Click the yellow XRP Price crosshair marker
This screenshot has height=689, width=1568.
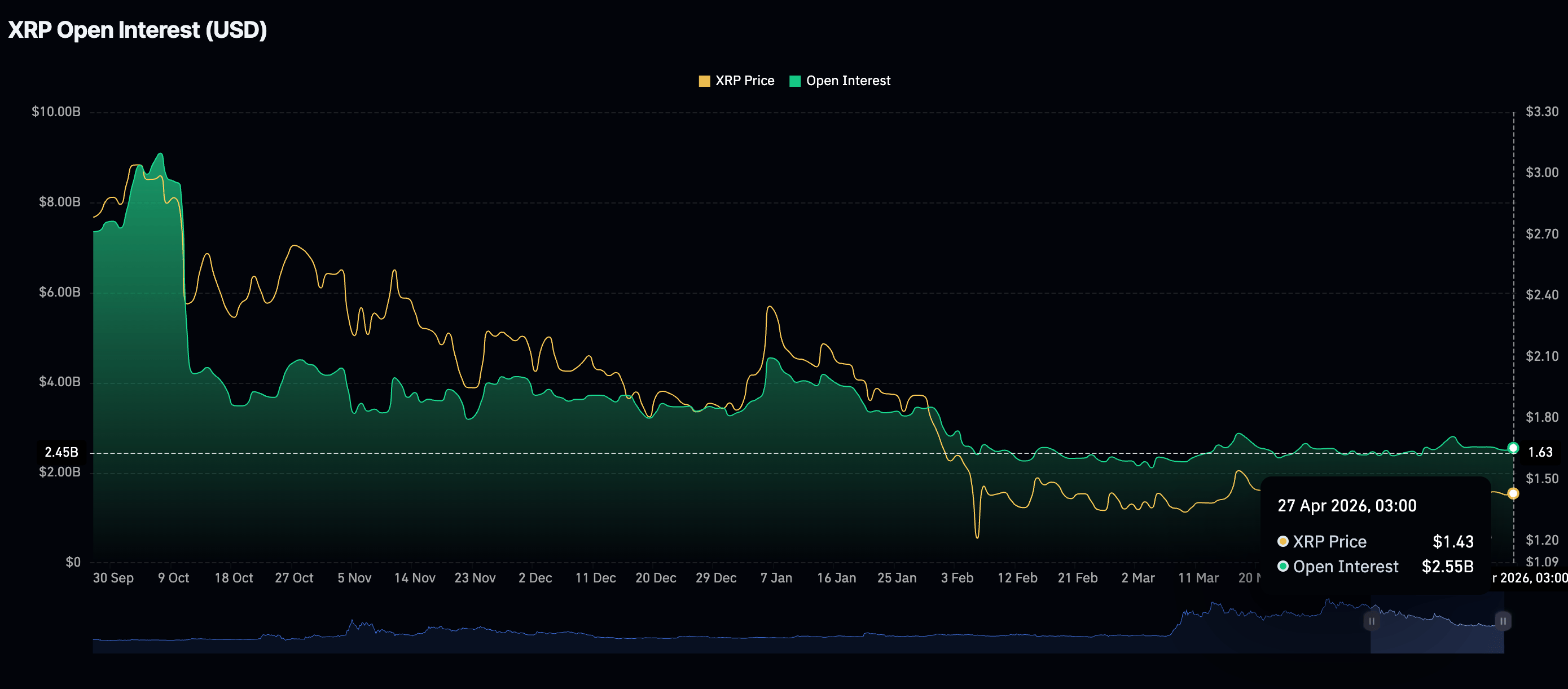(x=1513, y=493)
